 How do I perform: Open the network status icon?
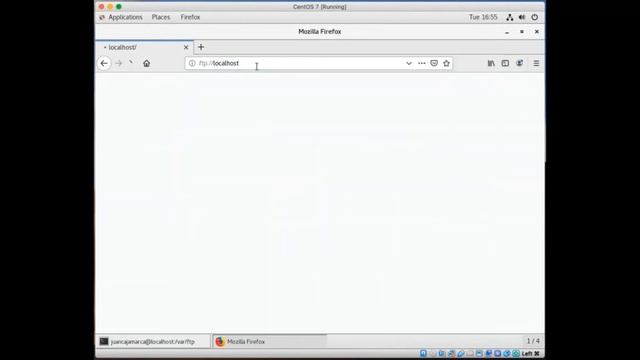pyautogui.click(x=509, y=17)
